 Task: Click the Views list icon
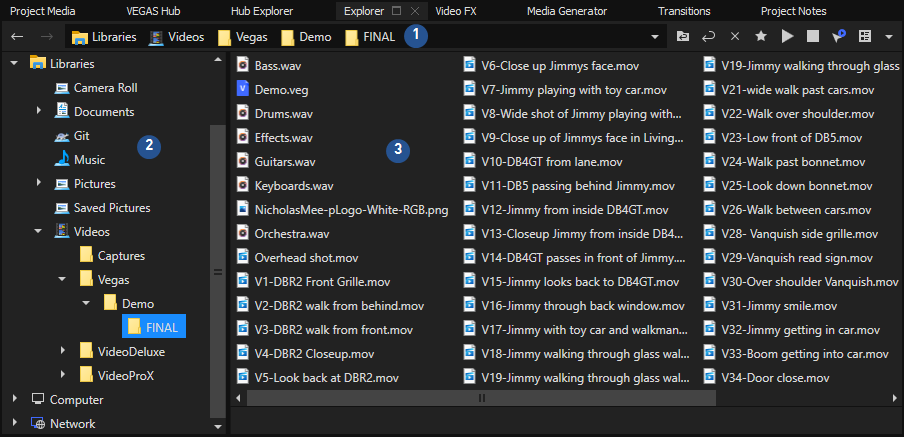(865, 36)
